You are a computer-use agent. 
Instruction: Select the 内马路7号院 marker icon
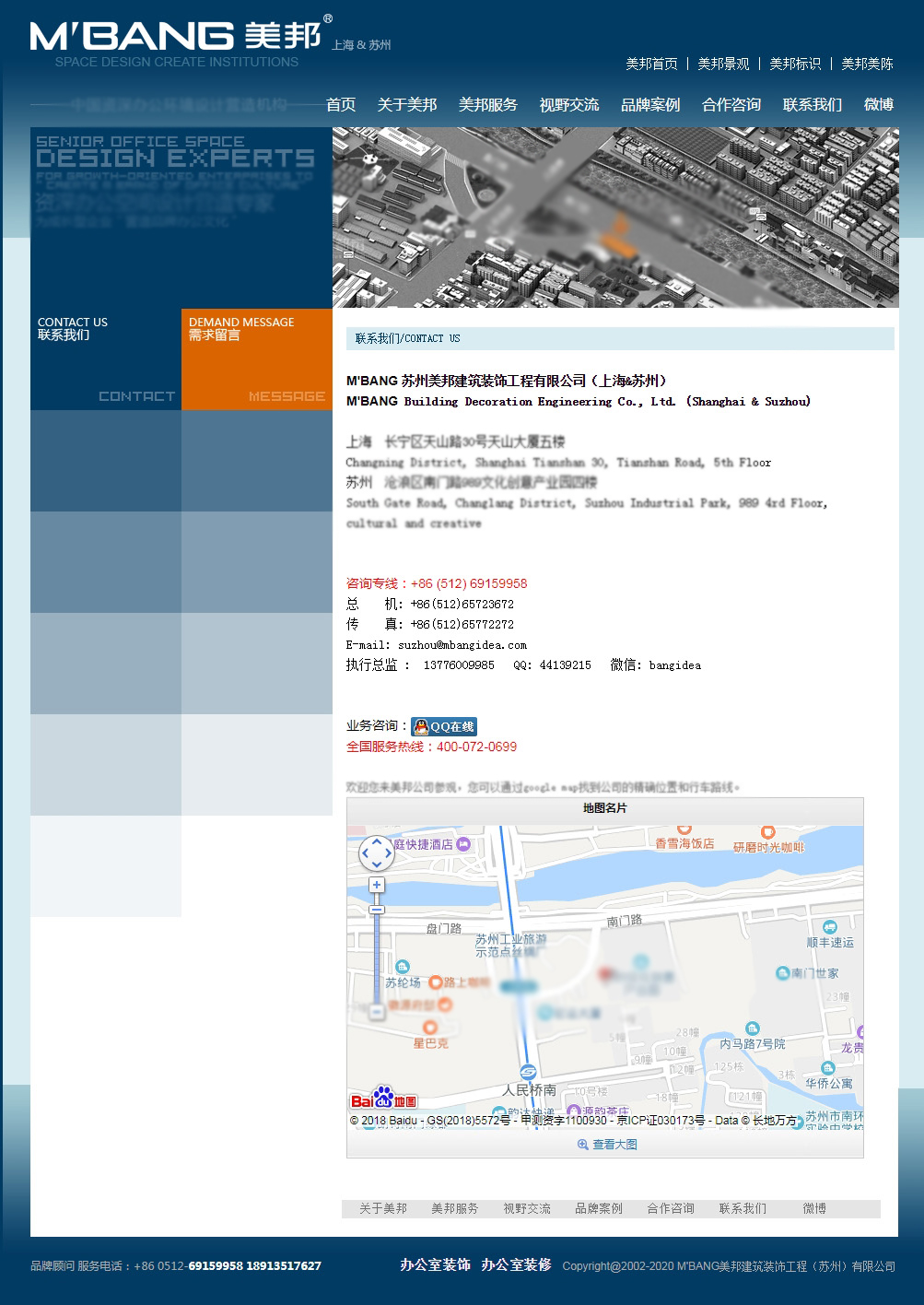coord(753,1029)
